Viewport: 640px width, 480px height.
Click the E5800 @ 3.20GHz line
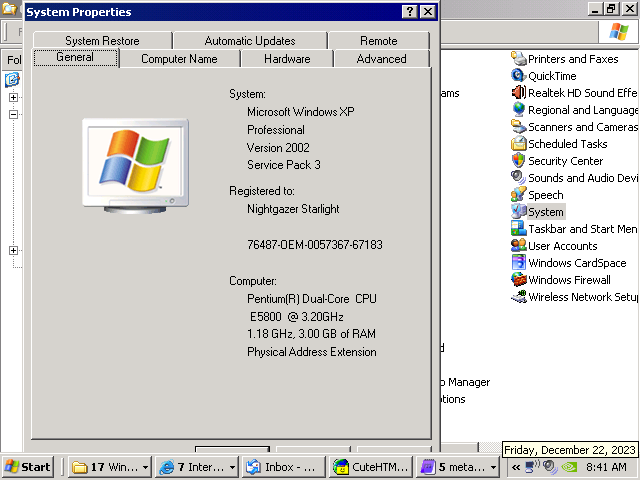[297, 317]
